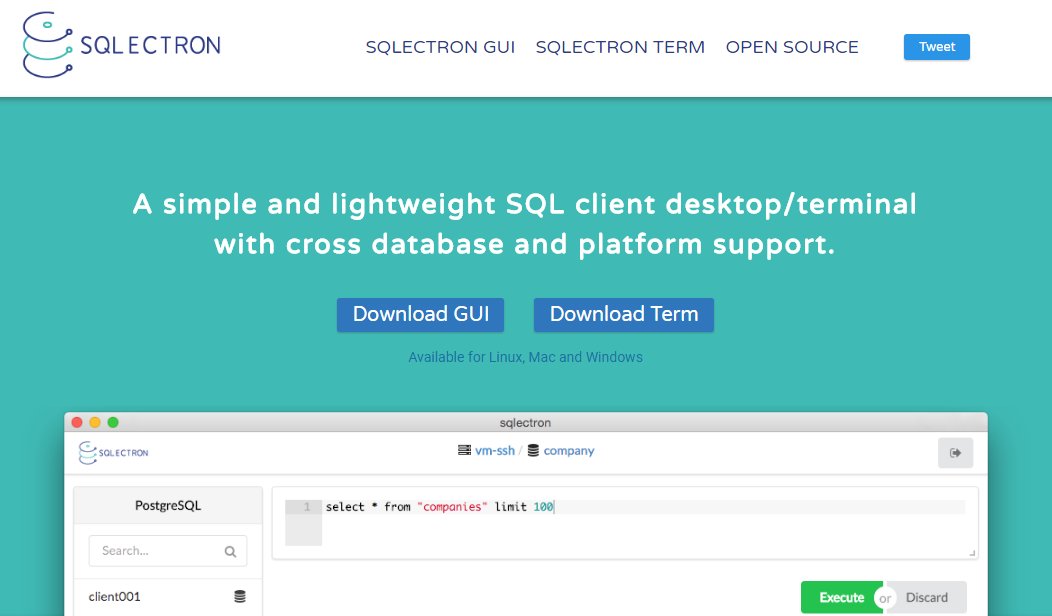1052x616 pixels.
Task: Click the database icon next to client001
Action: pos(240,597)
